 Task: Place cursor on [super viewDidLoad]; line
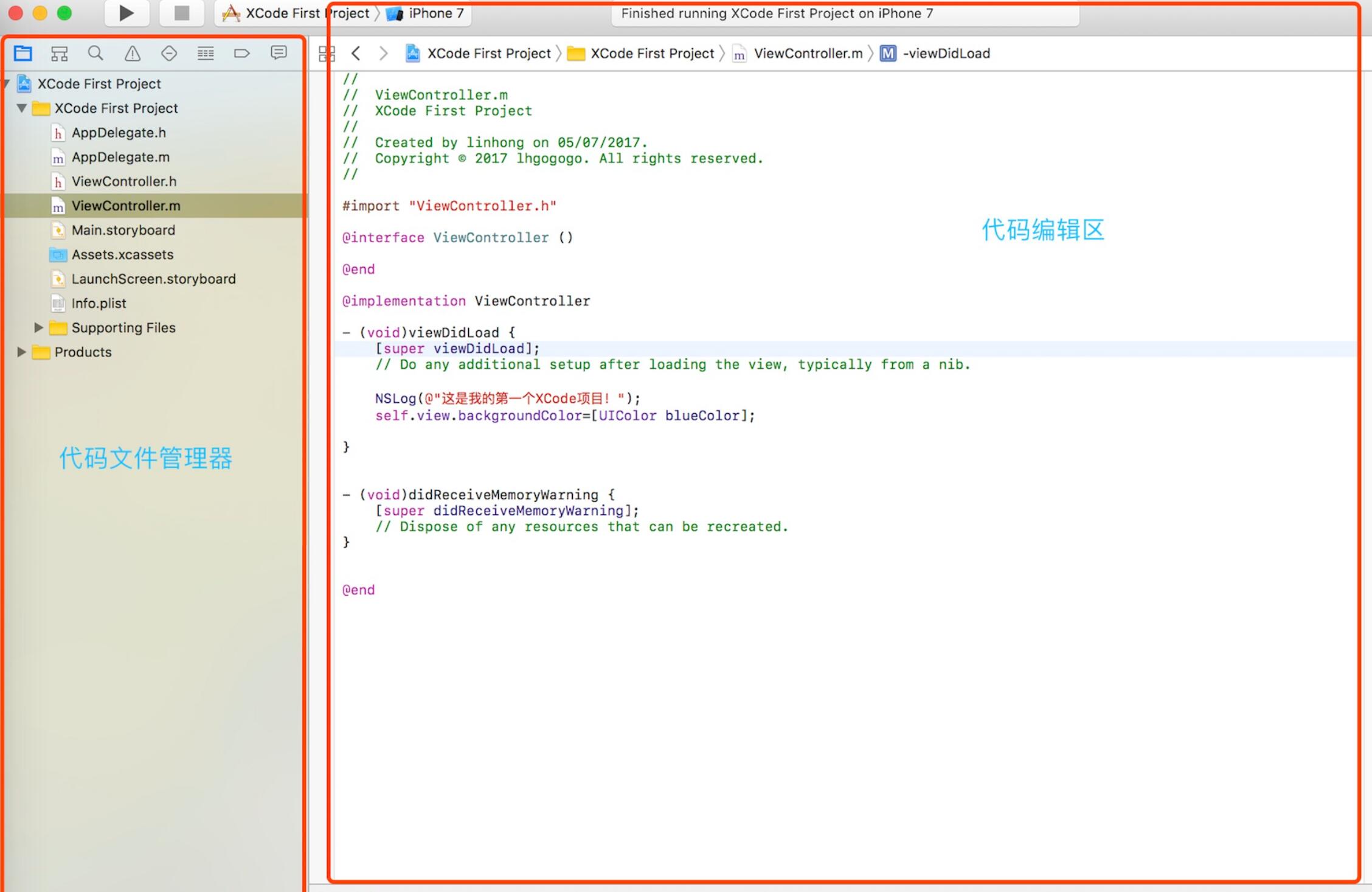(x=457, y=349)
